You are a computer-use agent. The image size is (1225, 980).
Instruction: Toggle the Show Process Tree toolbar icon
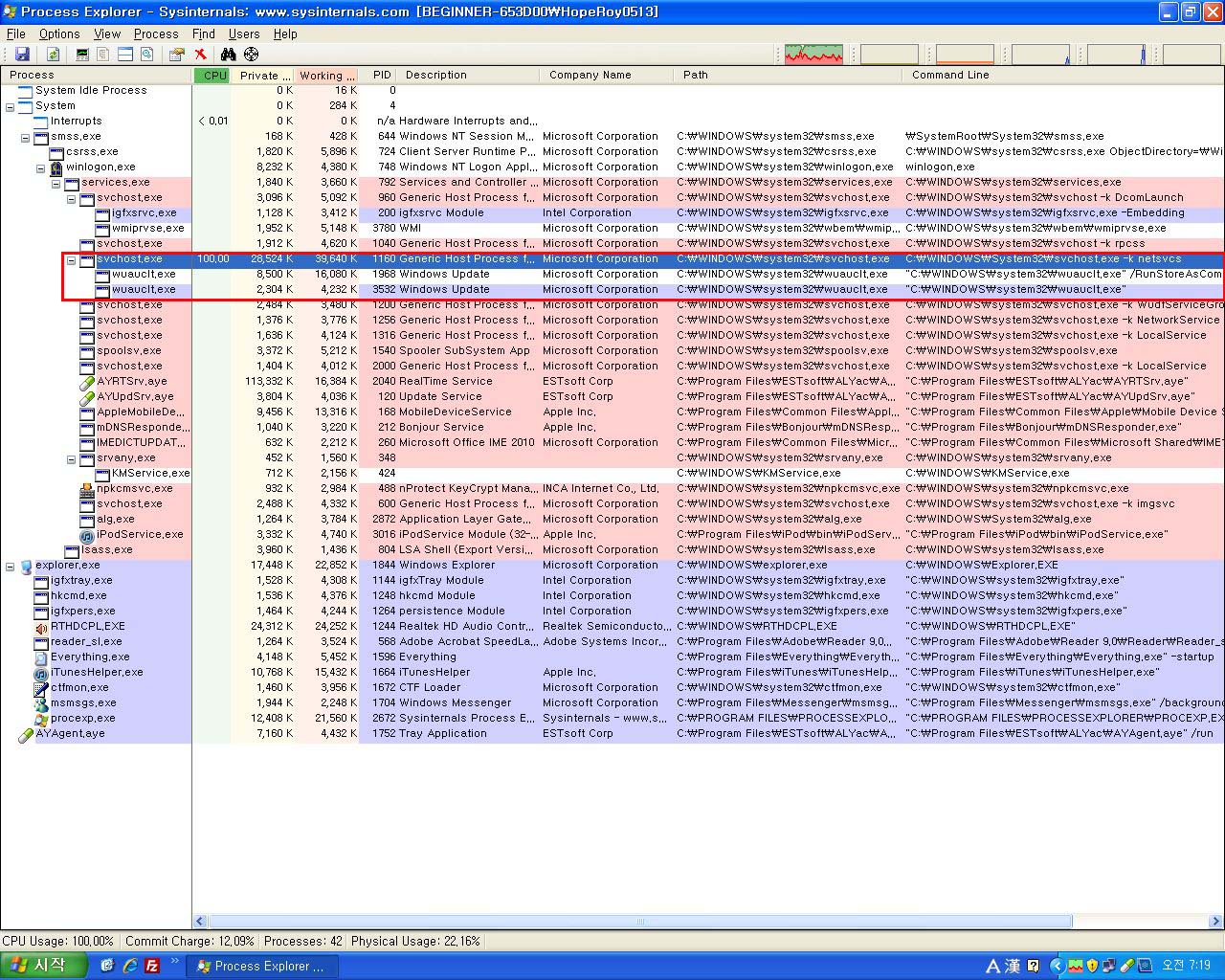pyautogui.click(x=103, y=55)
